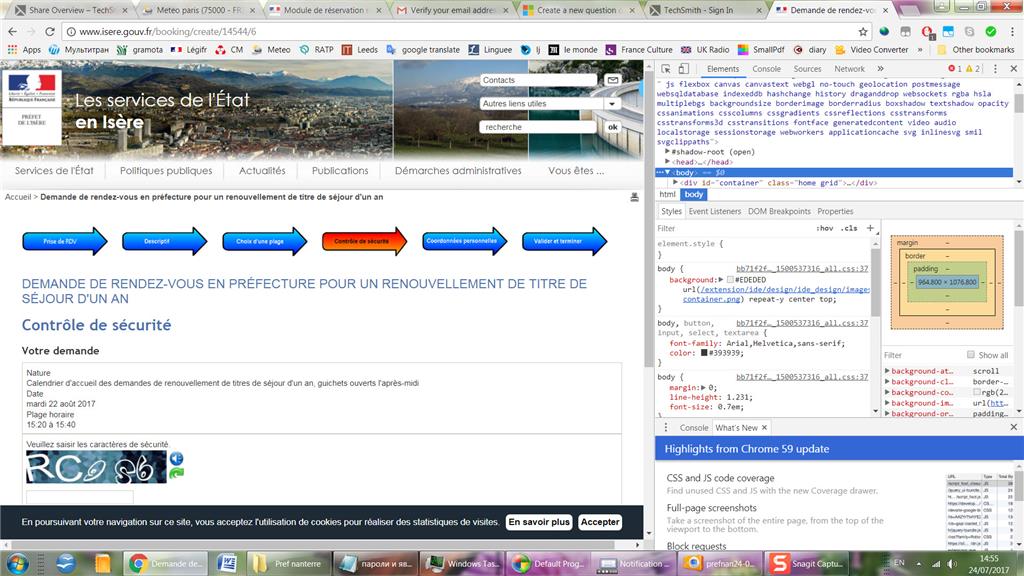
Task: Collapse the body element in DOM tree
Action: point(667,172)
